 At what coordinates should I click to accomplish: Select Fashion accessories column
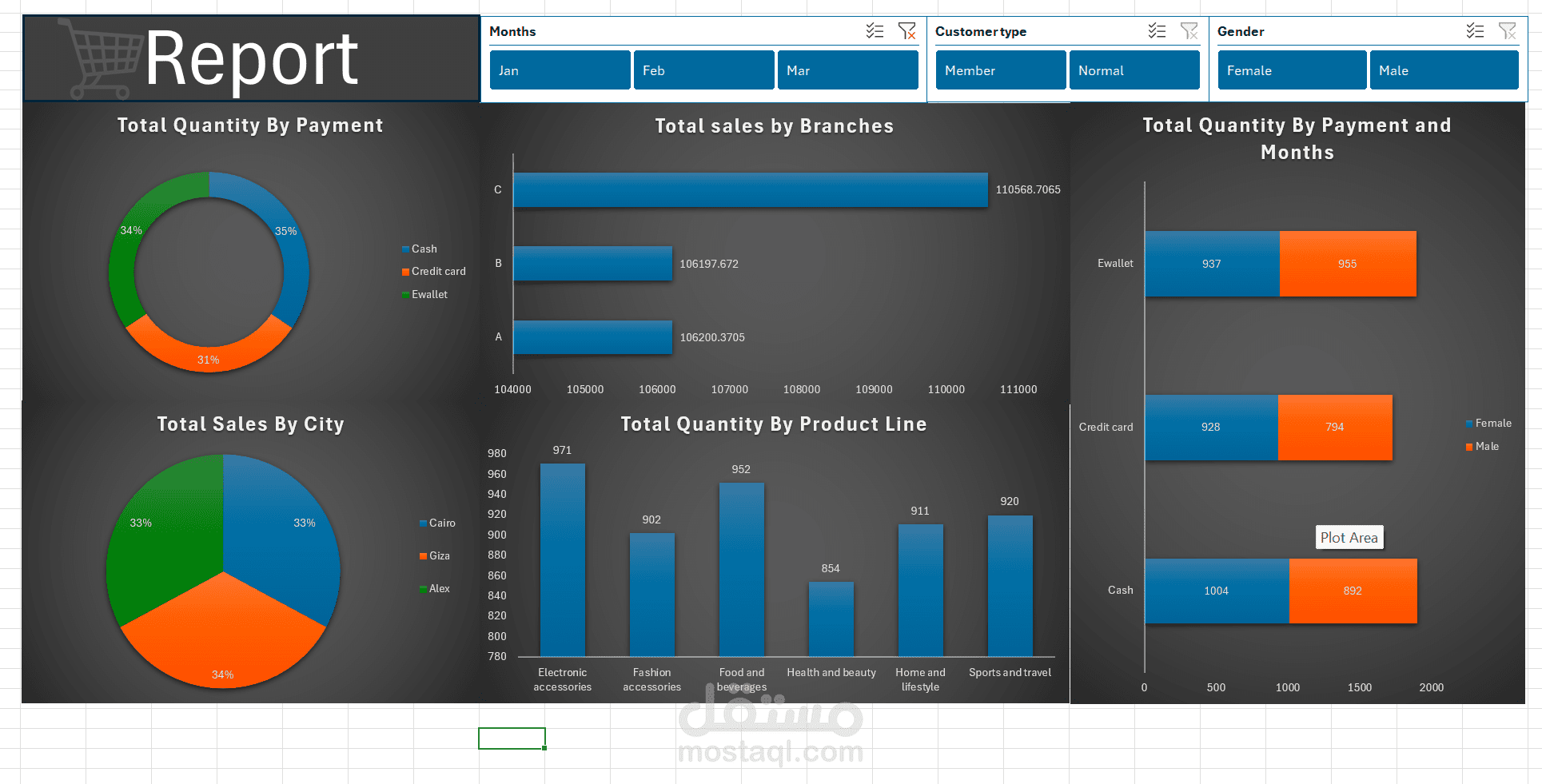point(652,595)
